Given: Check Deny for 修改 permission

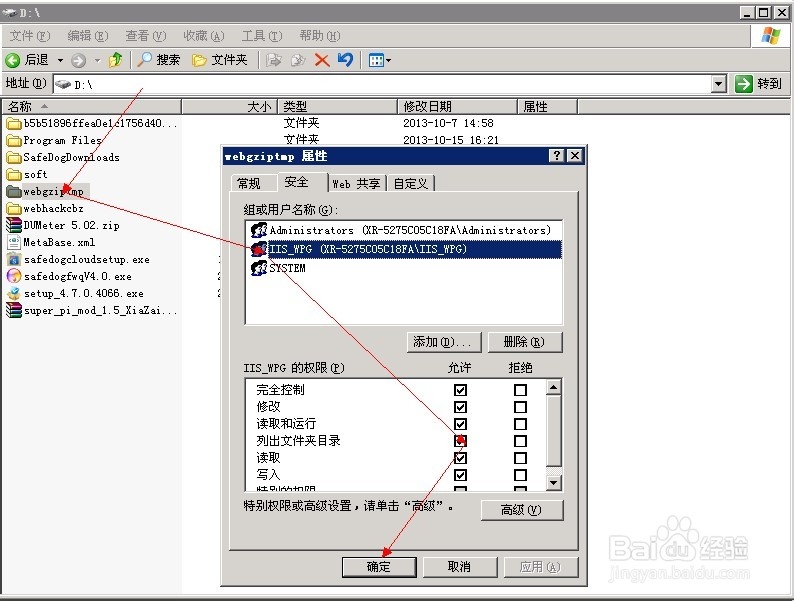Looking at the screenshot, I should [520, 407].
